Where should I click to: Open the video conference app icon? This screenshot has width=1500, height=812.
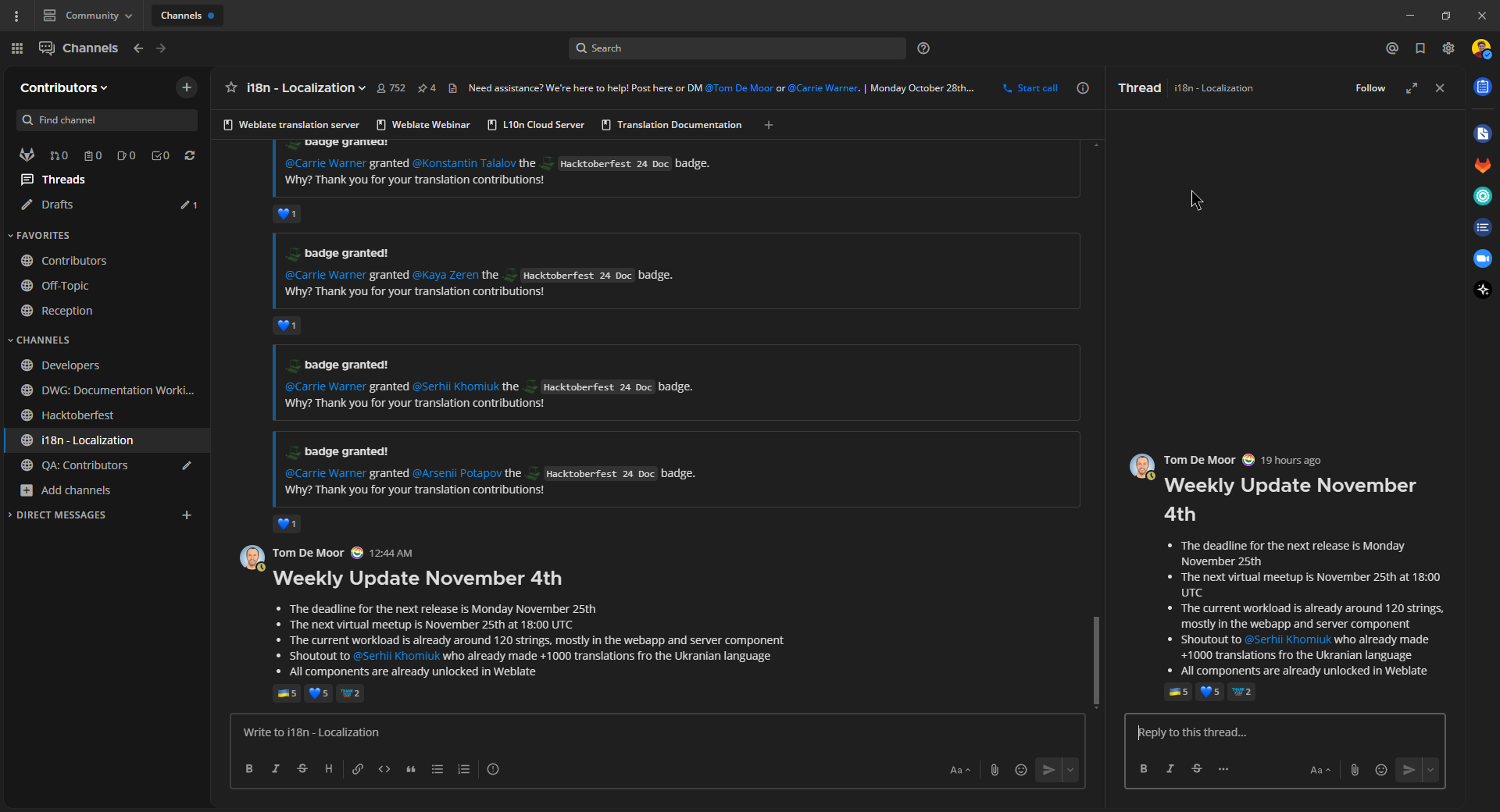(x=1482, y=258)
